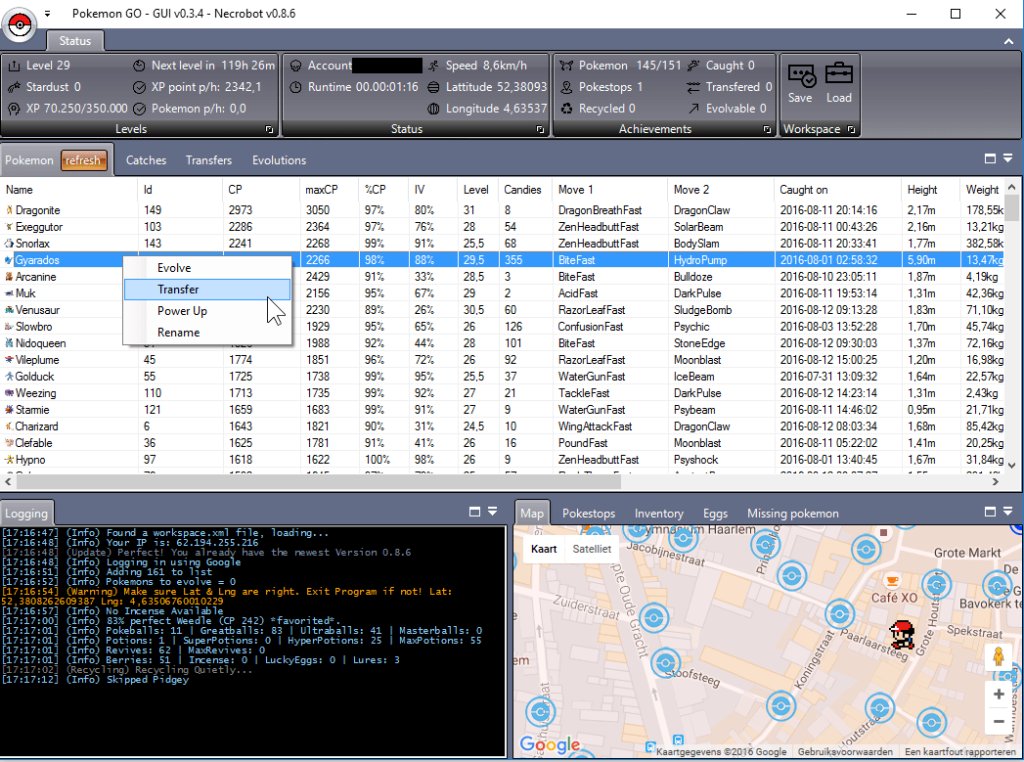The image size is (1024, 762).
Task: Open Pokemon panel options dropdown
Action: tap(1008, 158)
